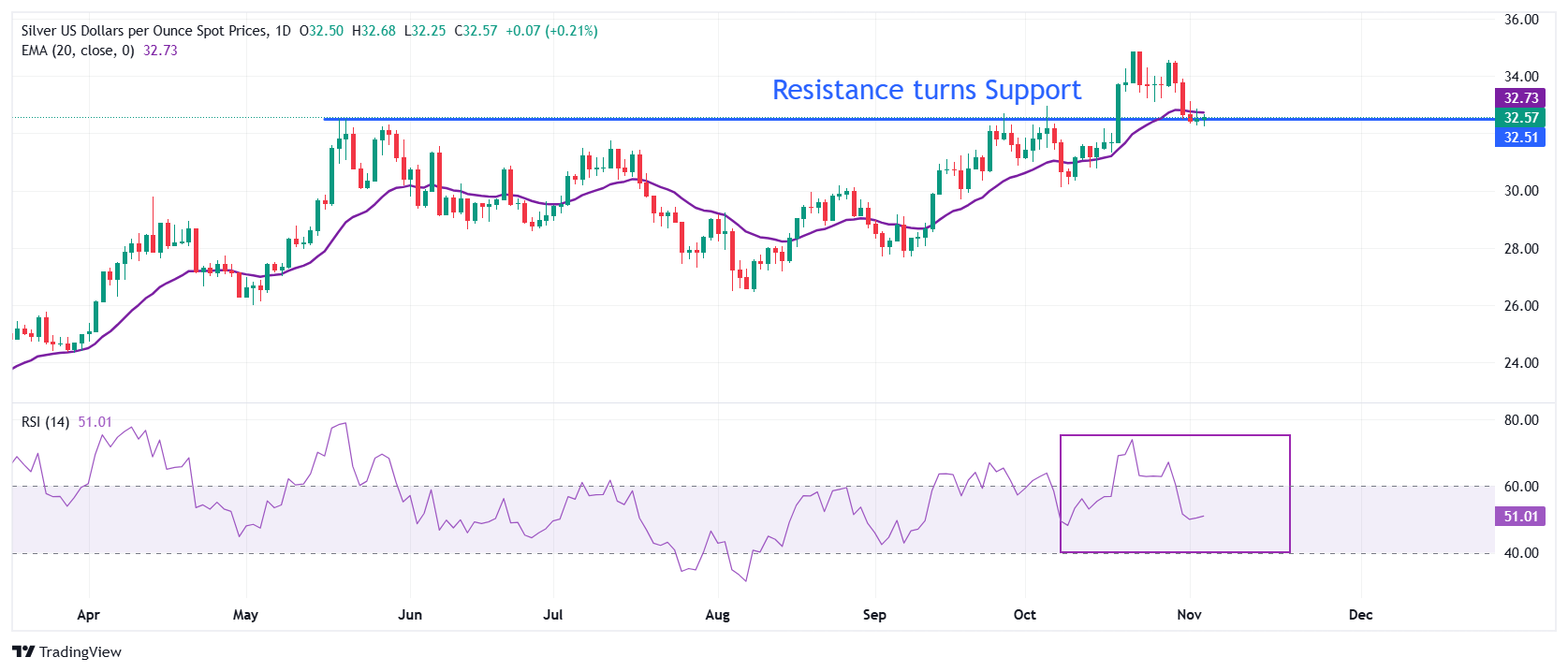Click the purple 32.73 EMA price tag
The image size is (1568, 672).
pos(1520,98)
